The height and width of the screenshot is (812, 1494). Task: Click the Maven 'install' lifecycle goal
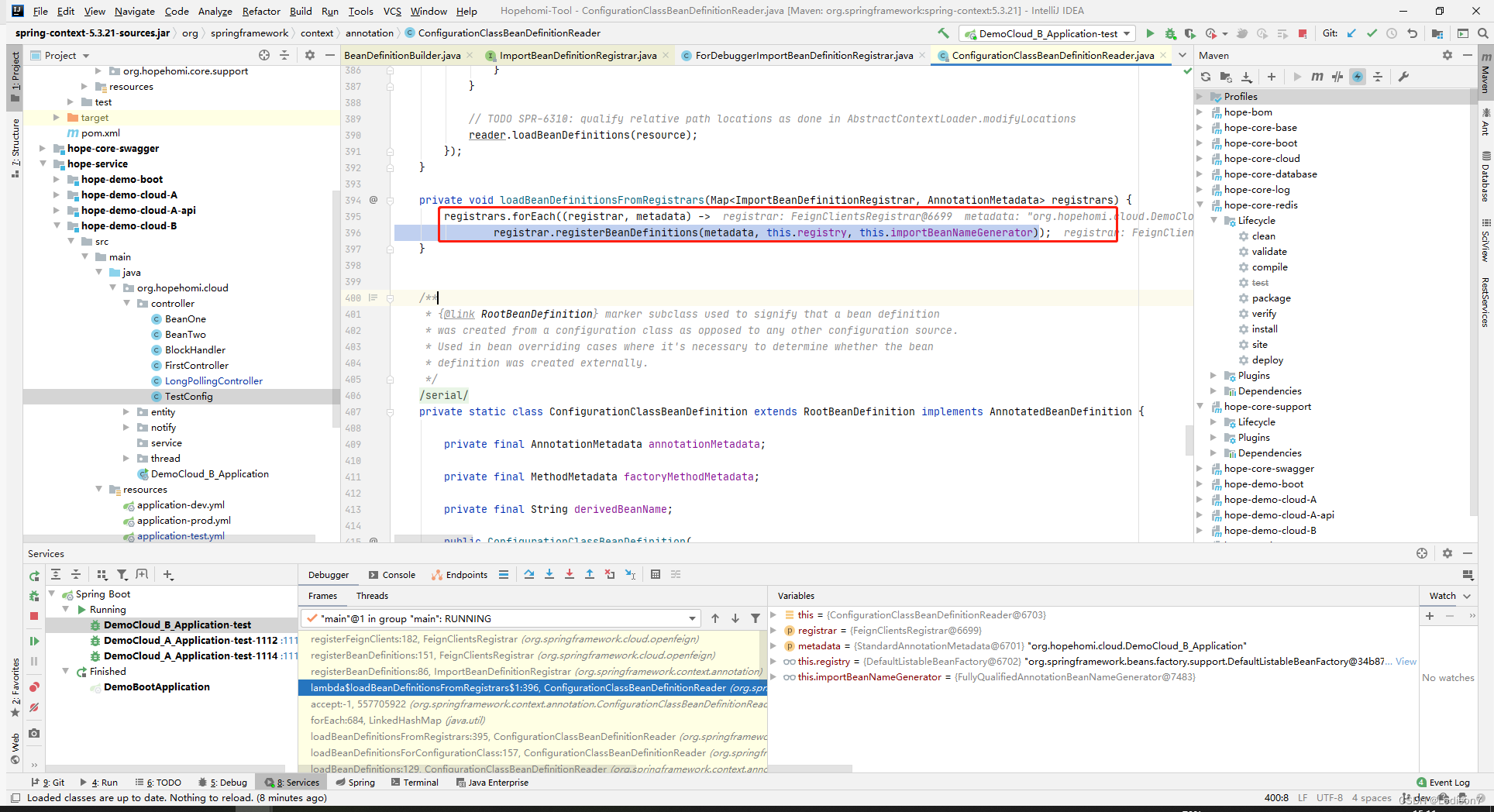pos(1265,329)
